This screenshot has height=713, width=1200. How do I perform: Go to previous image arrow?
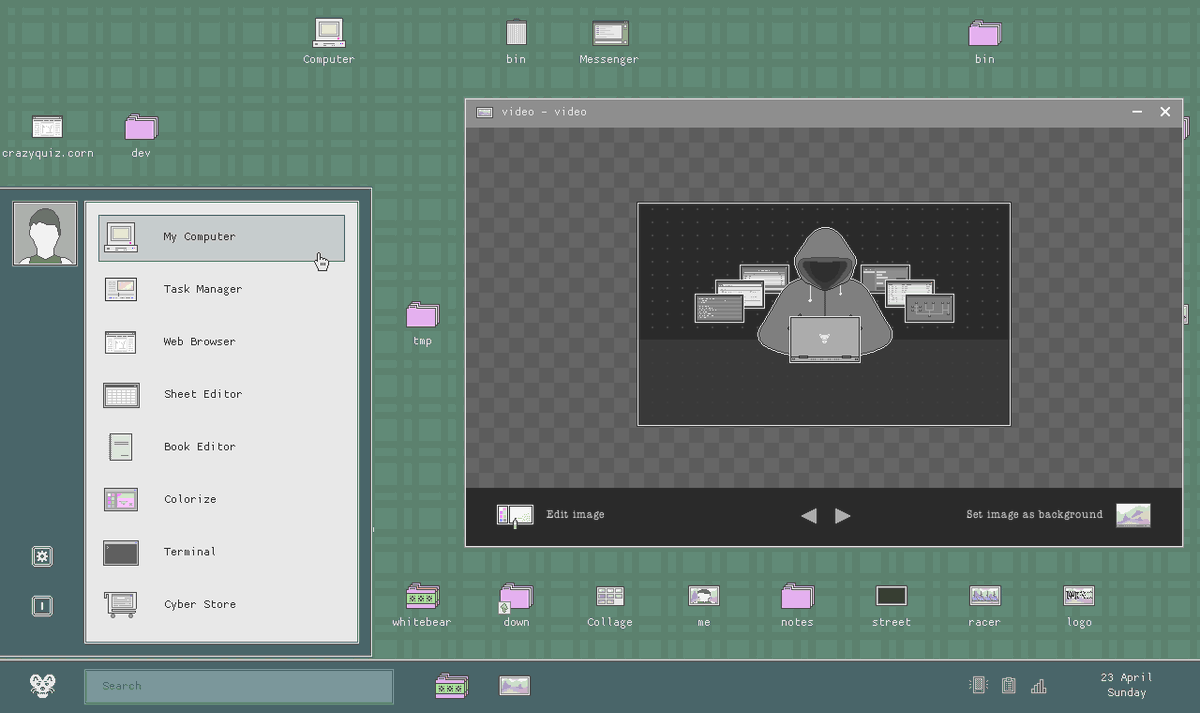pos(809,516)
